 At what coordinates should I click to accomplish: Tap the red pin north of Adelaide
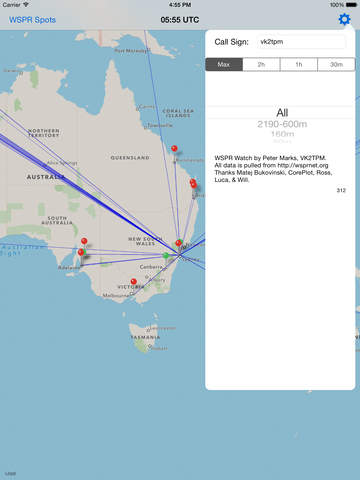point(84,241)
